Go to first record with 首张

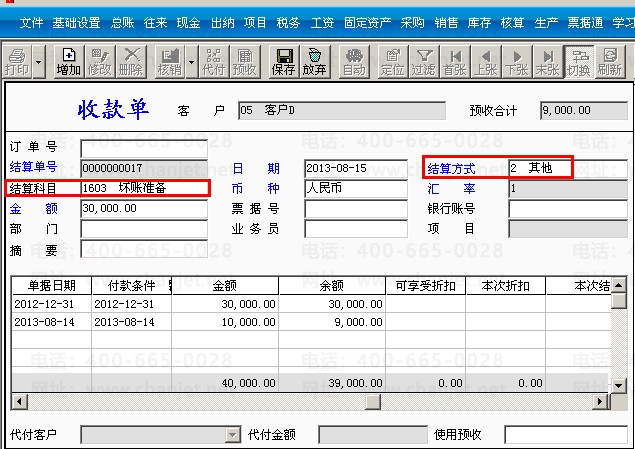455,62
